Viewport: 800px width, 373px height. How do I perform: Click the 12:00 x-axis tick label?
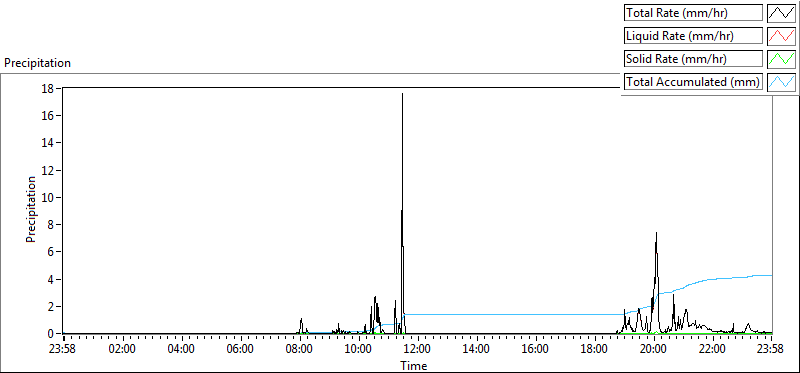(418, 350)
